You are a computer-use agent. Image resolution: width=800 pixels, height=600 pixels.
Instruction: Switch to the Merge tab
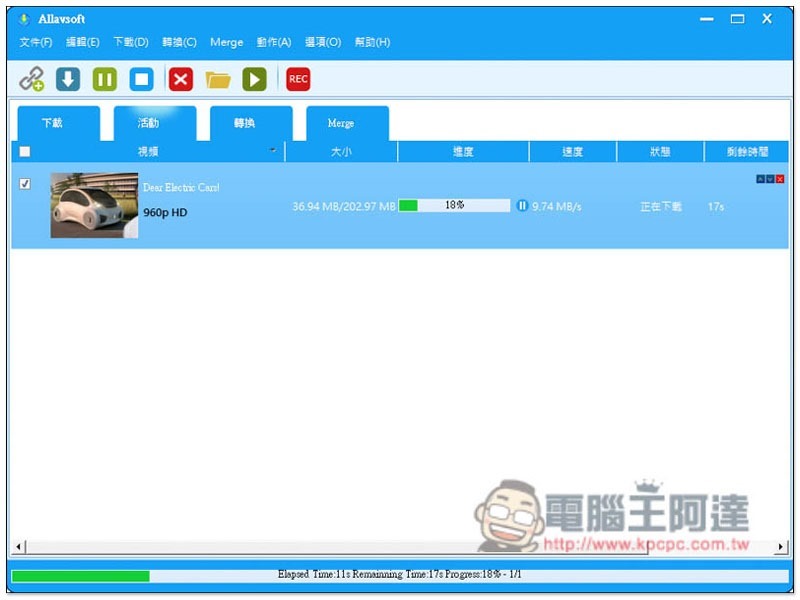341,123
